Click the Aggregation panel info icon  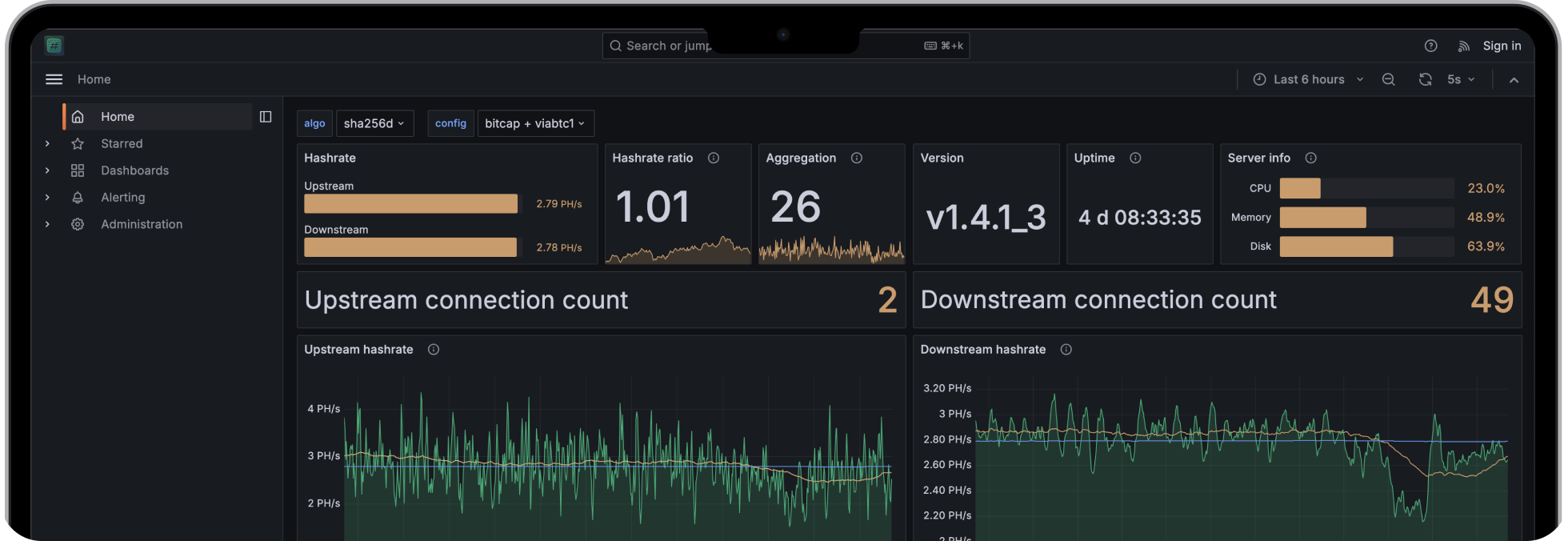[856, 158]
